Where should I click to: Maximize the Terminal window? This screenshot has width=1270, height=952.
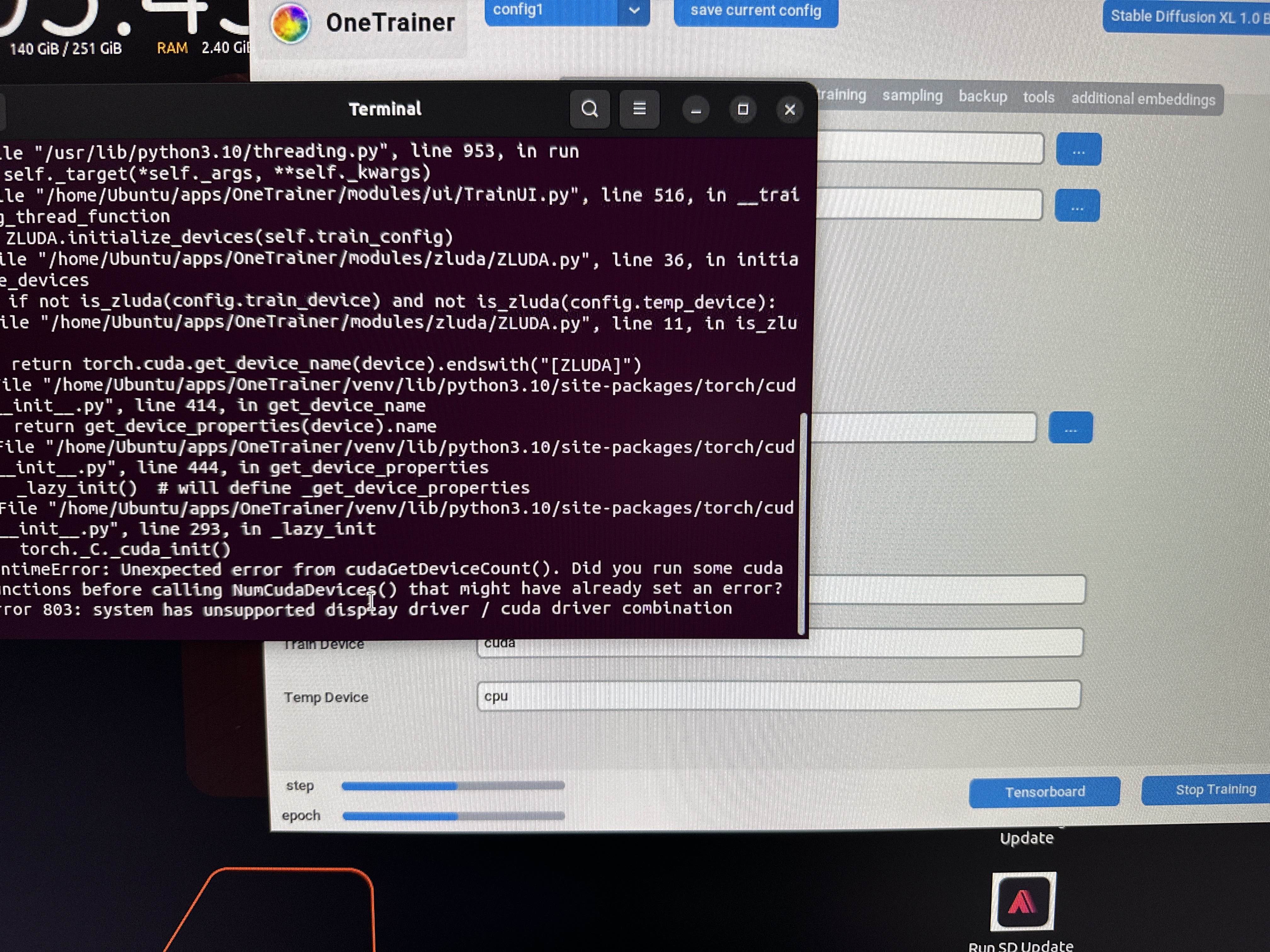pos(743,110)
